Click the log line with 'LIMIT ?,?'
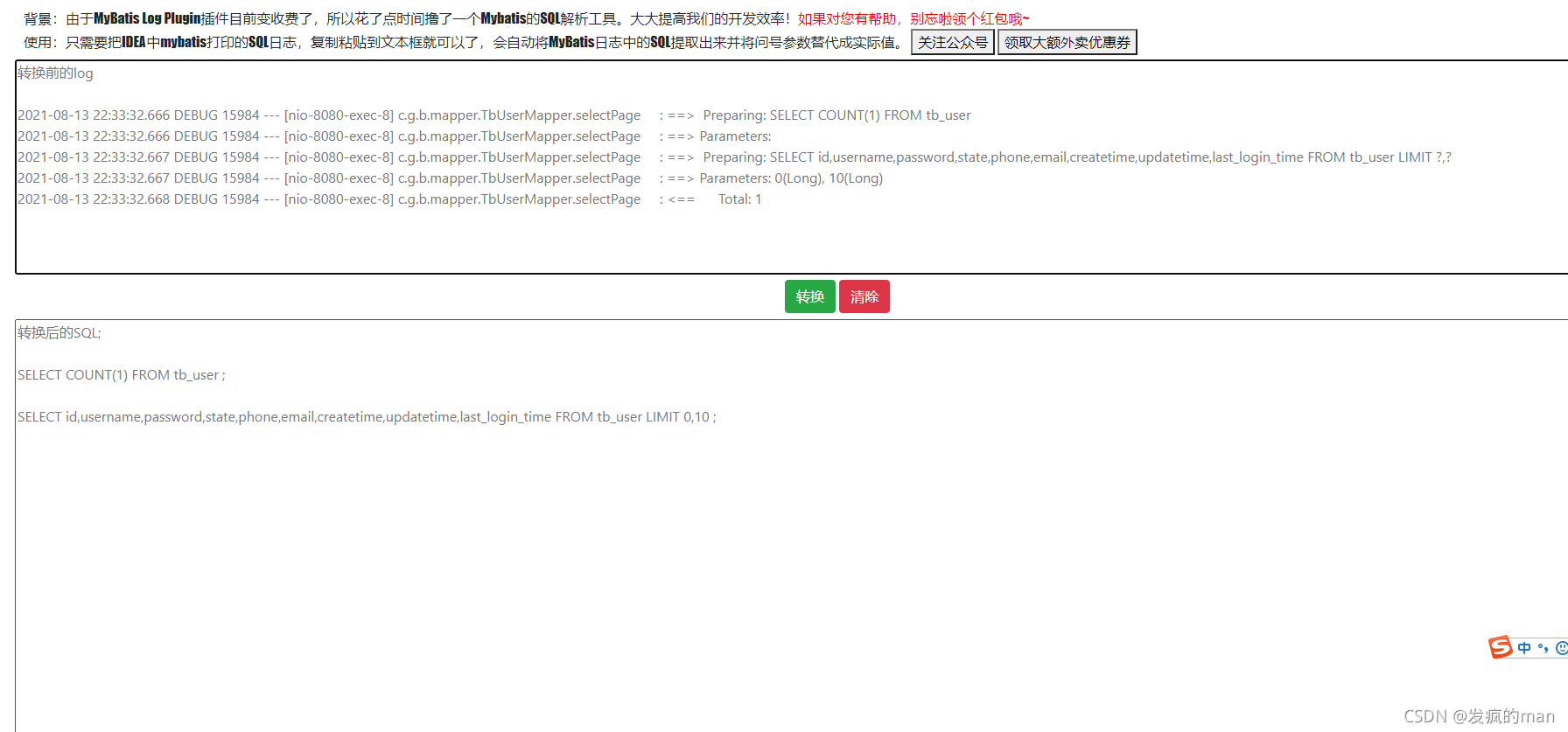 click(x=734, y=157)
